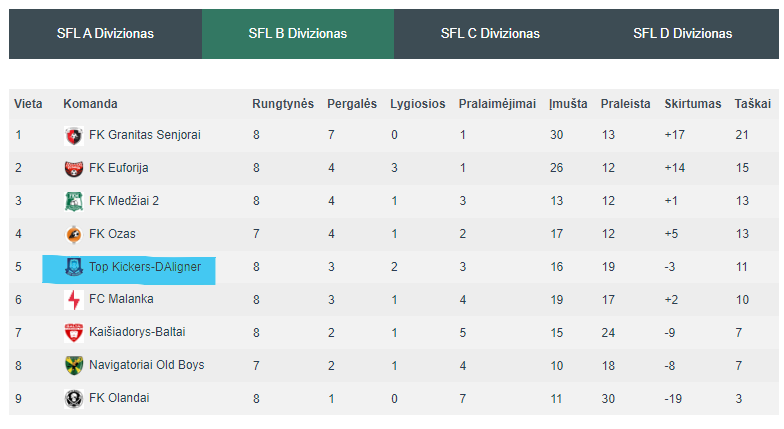Click the Navigatoriai Old Boys crest

[74, 366]
